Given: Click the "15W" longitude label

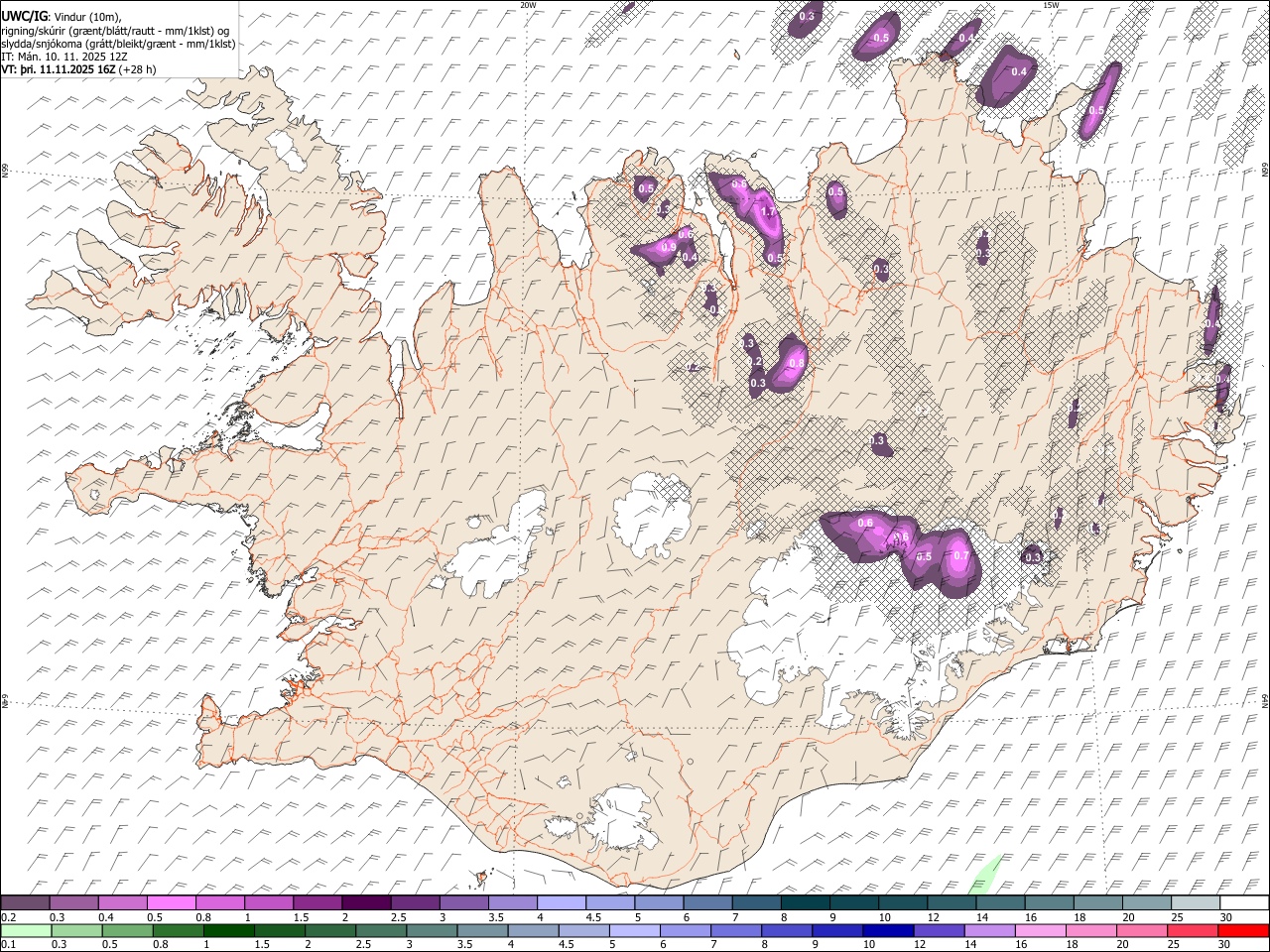Looking at the screenshot, I should (1051, 5).
